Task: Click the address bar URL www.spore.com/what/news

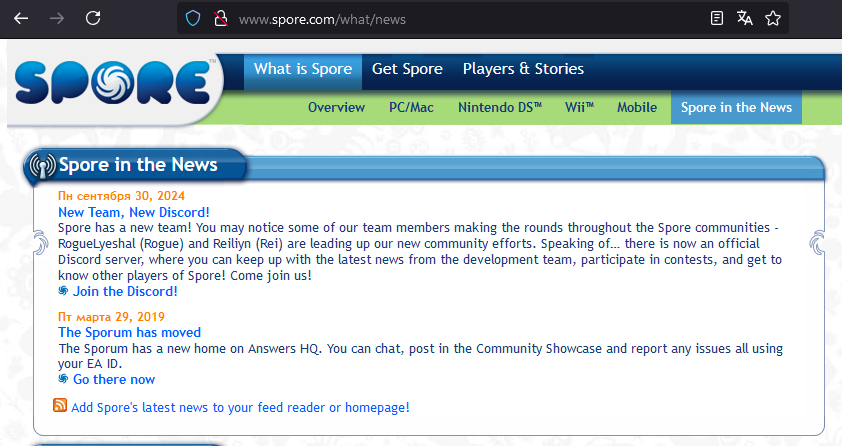Action: click(x=322, y=19)
